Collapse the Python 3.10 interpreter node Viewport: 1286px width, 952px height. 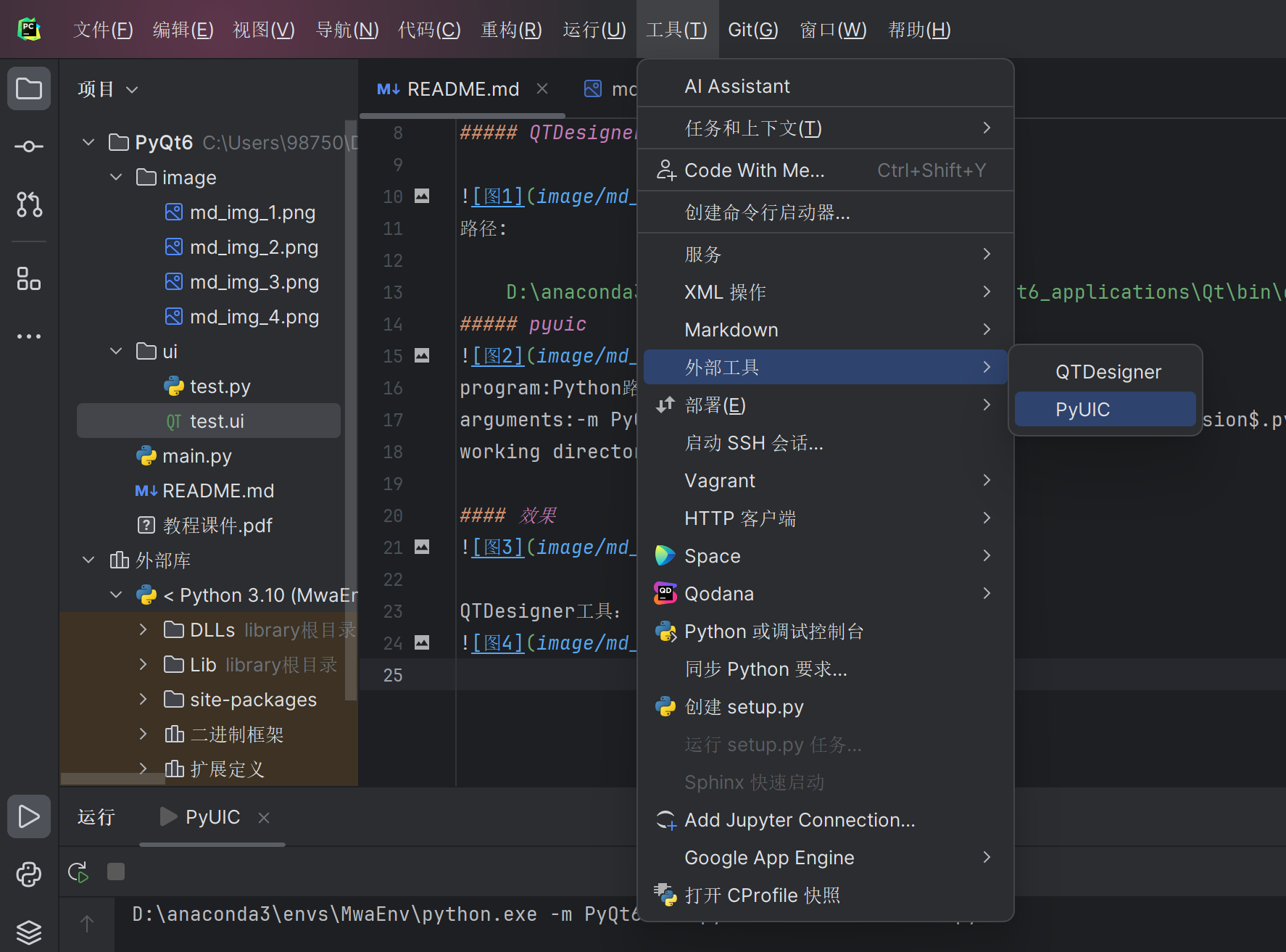tap(116, 595)
